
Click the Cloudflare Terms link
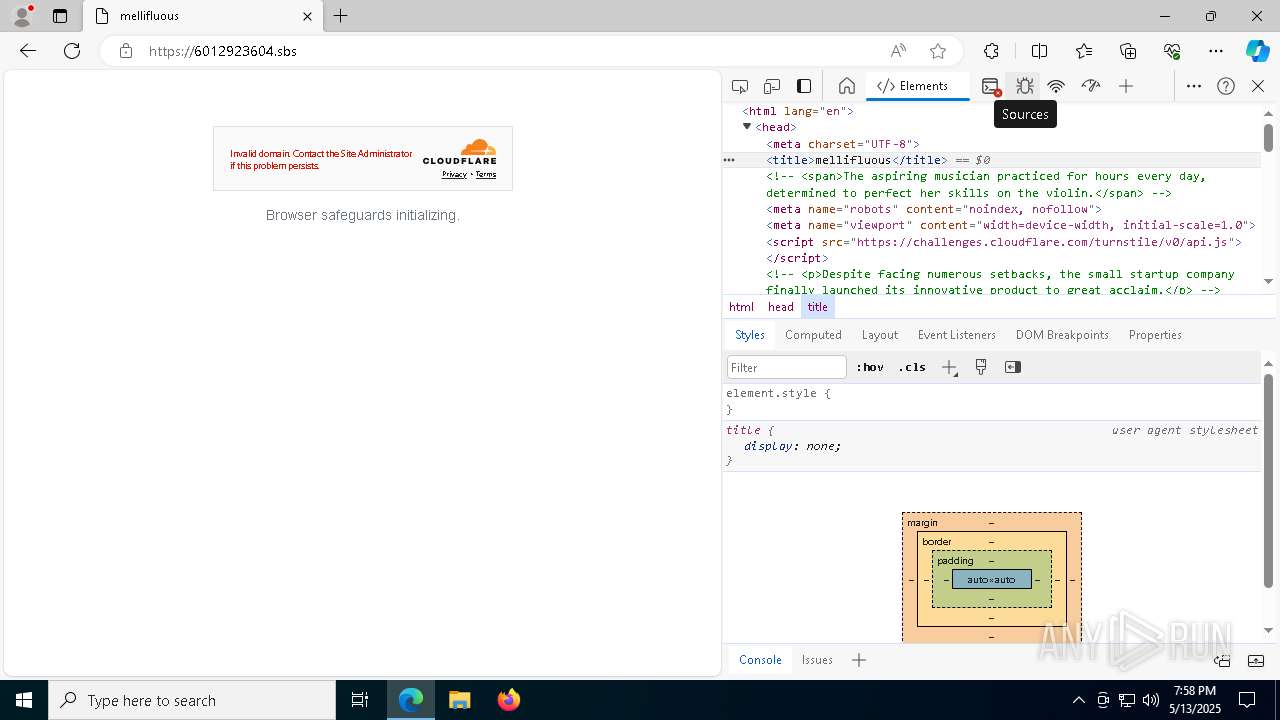[x=486, y=174]
